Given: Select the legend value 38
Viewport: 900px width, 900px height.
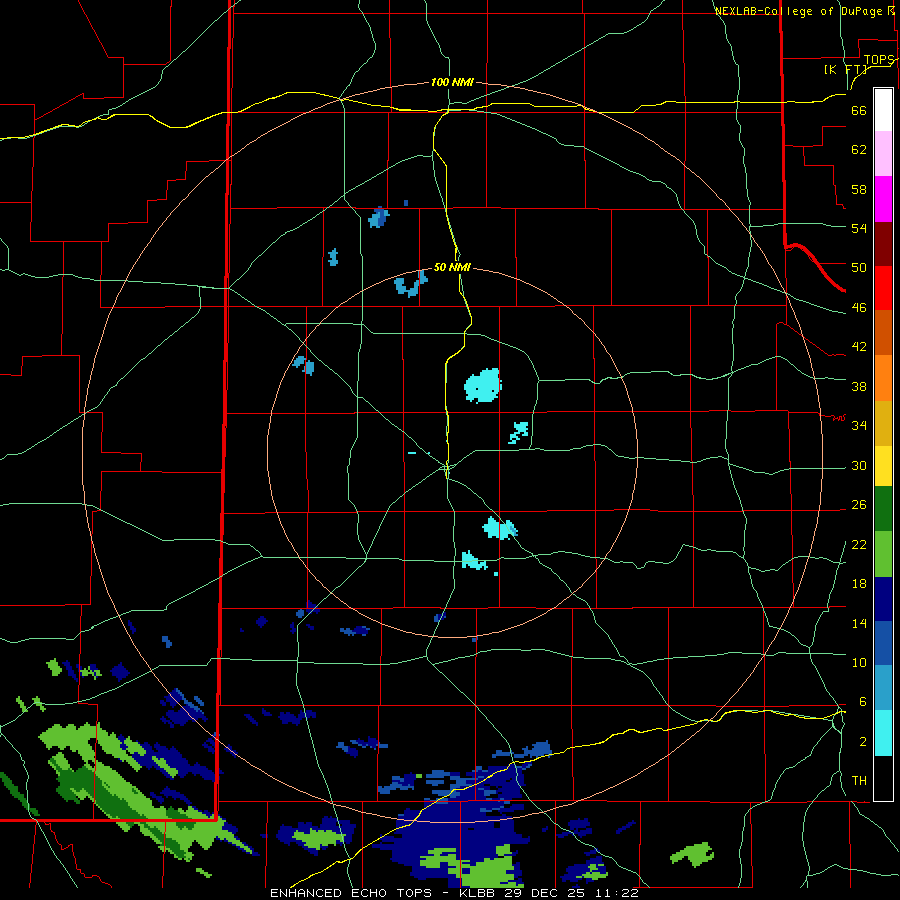Looking at the screenshot, I should coord(859,386).
